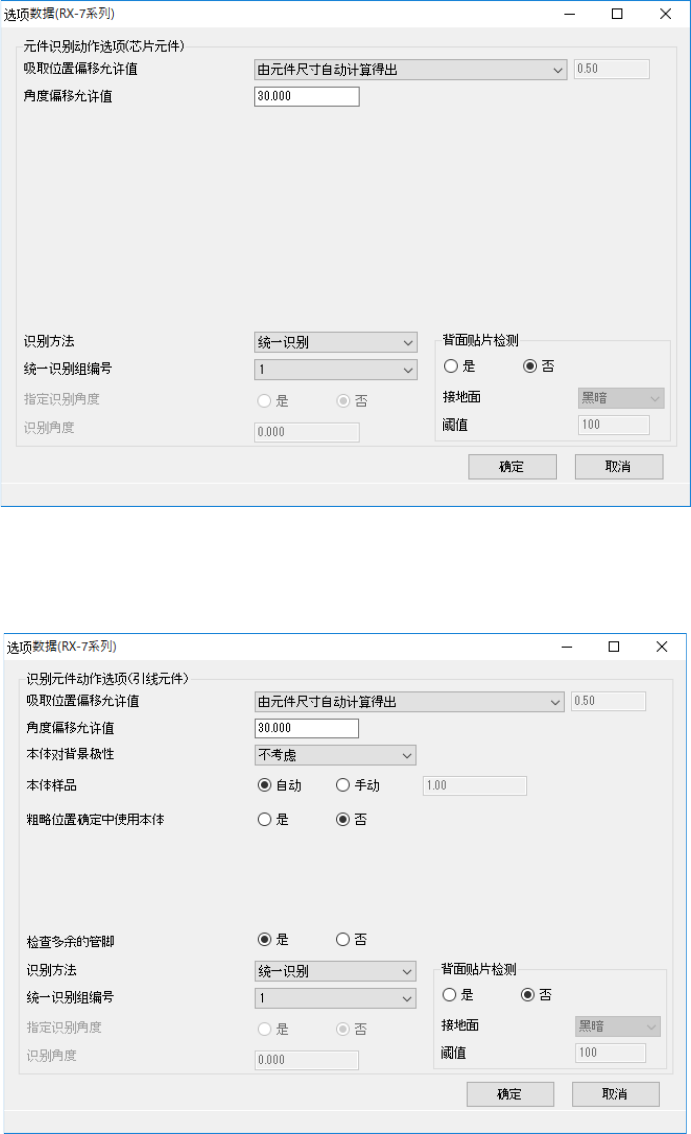
Task: Click 确定 button in the chip component dialog
Action: click(x=512, y=466)
